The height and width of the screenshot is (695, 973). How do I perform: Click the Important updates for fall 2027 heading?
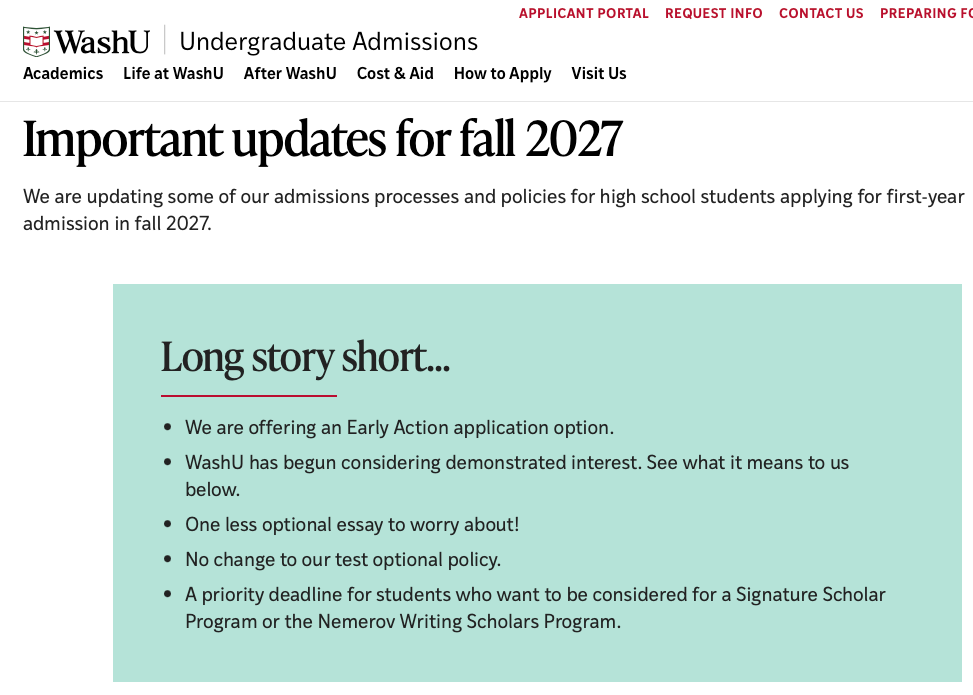click(x=323, y=139)
